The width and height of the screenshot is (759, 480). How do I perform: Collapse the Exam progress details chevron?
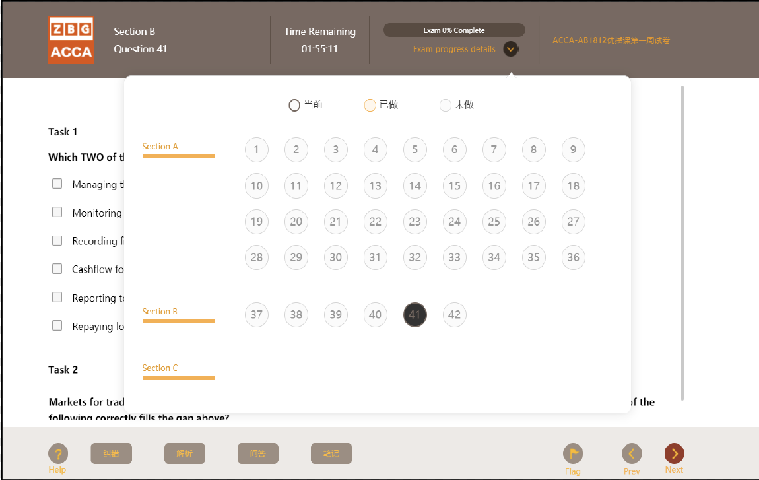(x=511, y=49)
